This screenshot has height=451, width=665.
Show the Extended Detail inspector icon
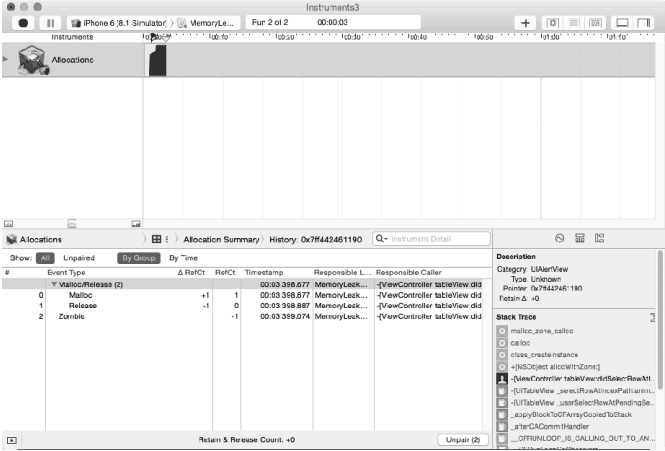pyautogui.click(x=598, y=239)
